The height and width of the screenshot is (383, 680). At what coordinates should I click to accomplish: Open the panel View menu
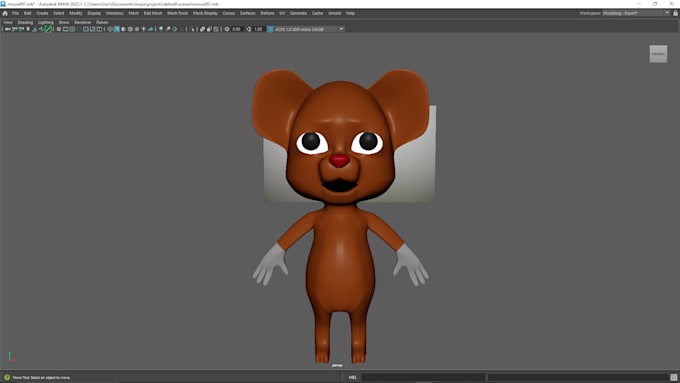(8, 22)
